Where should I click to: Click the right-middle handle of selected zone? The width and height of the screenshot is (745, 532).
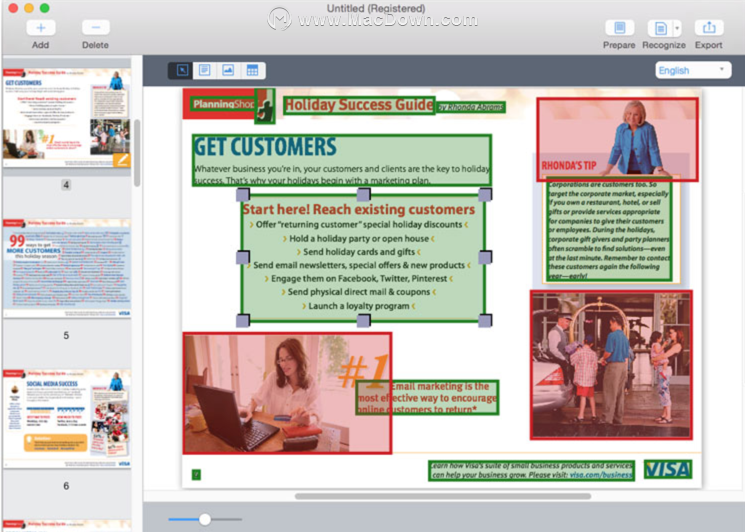485,257
